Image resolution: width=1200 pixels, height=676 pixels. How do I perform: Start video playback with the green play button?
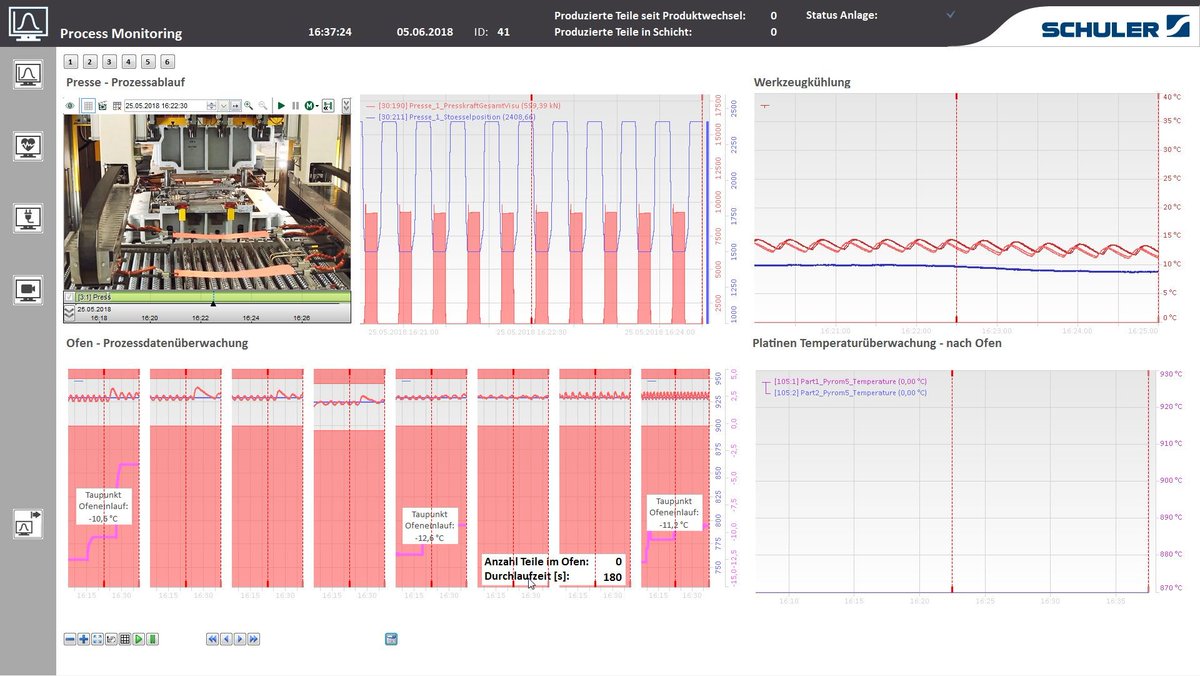point(281,105)
